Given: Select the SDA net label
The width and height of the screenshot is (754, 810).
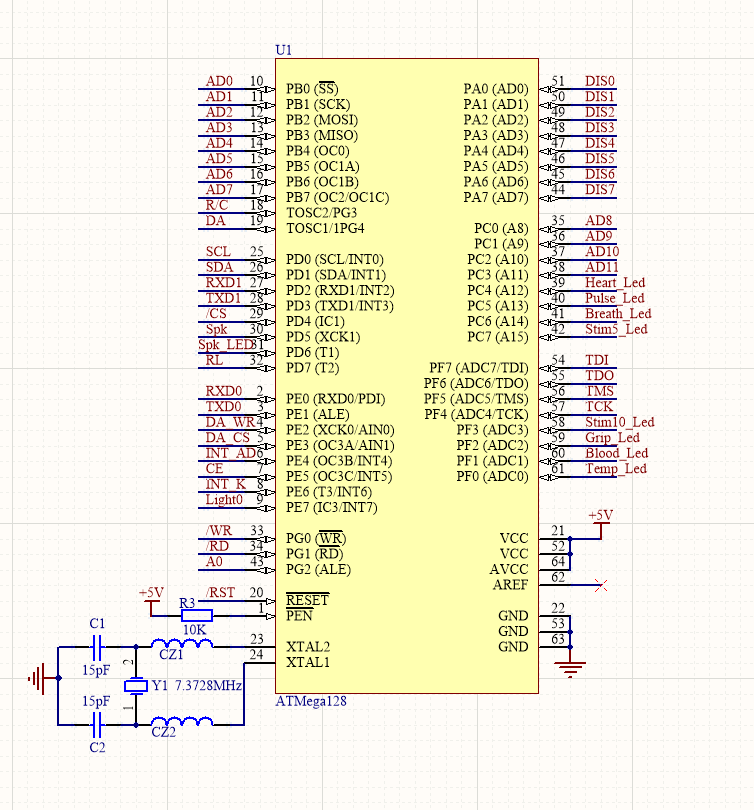Looking at the screenshot, I should (219, 268).
